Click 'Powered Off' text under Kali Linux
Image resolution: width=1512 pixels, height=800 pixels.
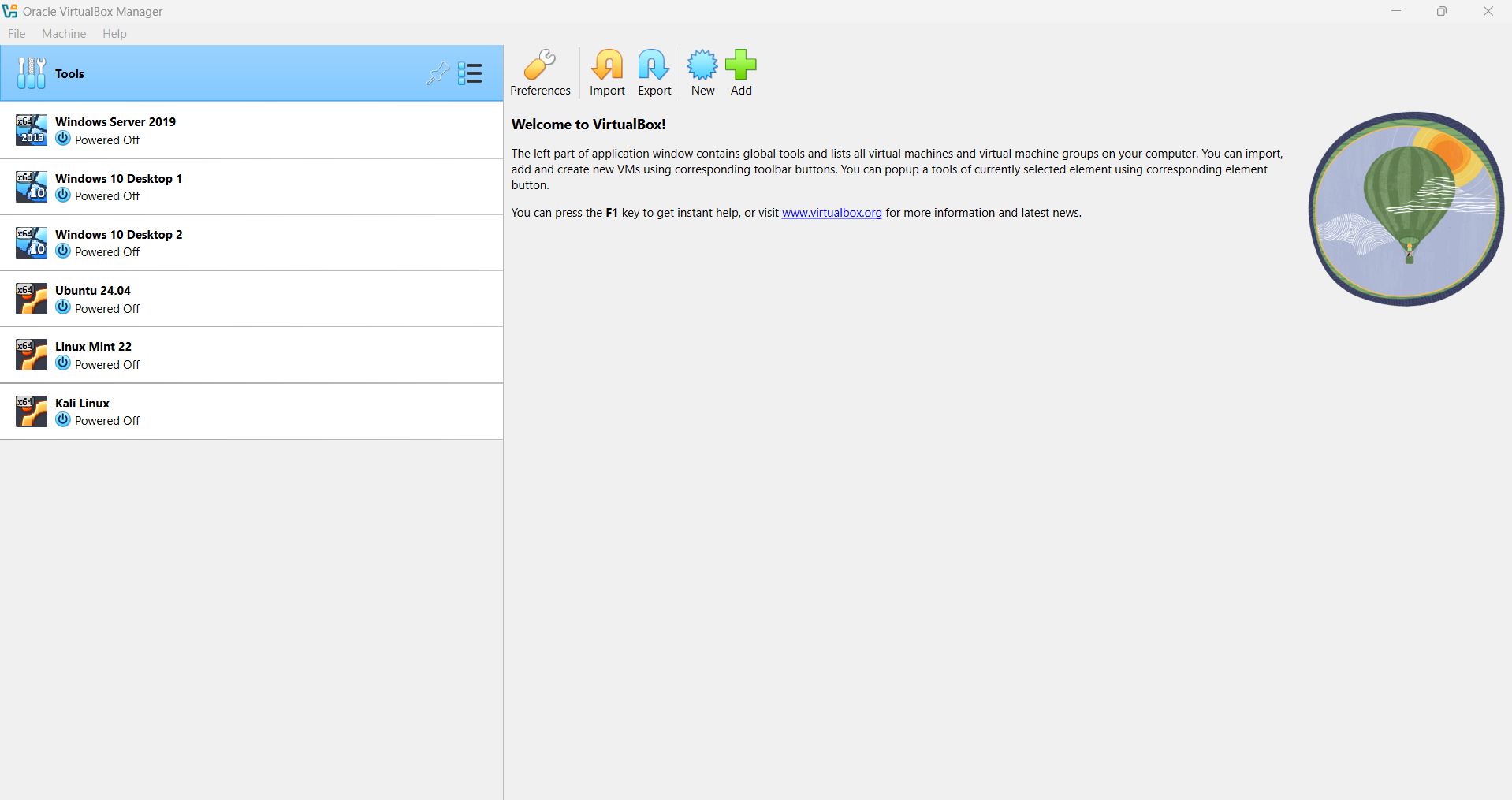pos(107,421)
